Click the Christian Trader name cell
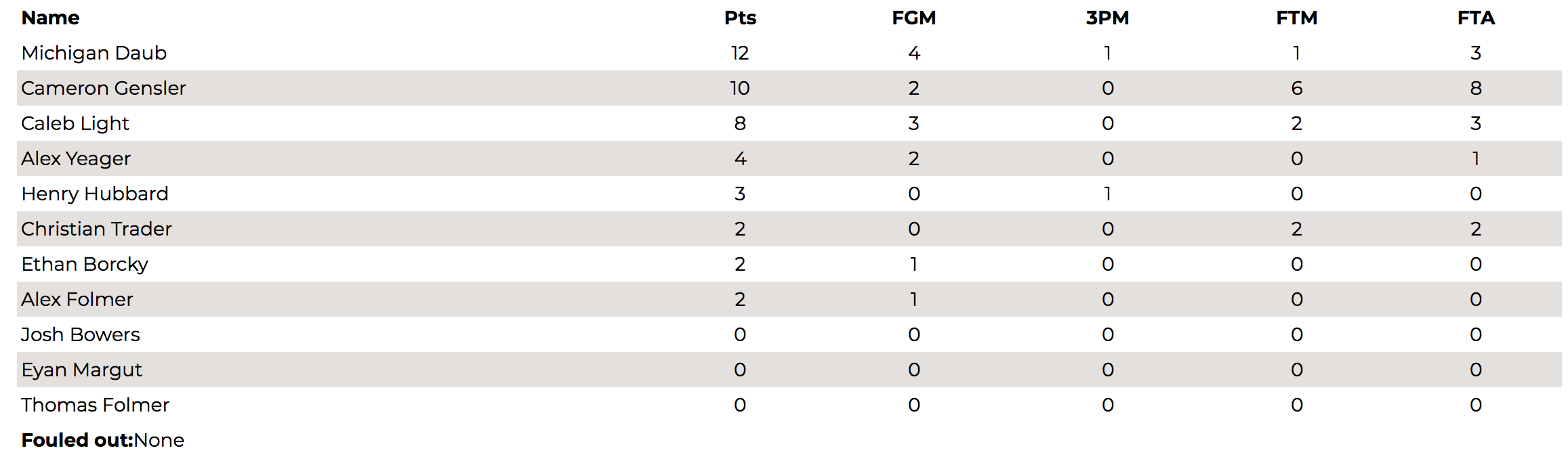 click(96, 229)
